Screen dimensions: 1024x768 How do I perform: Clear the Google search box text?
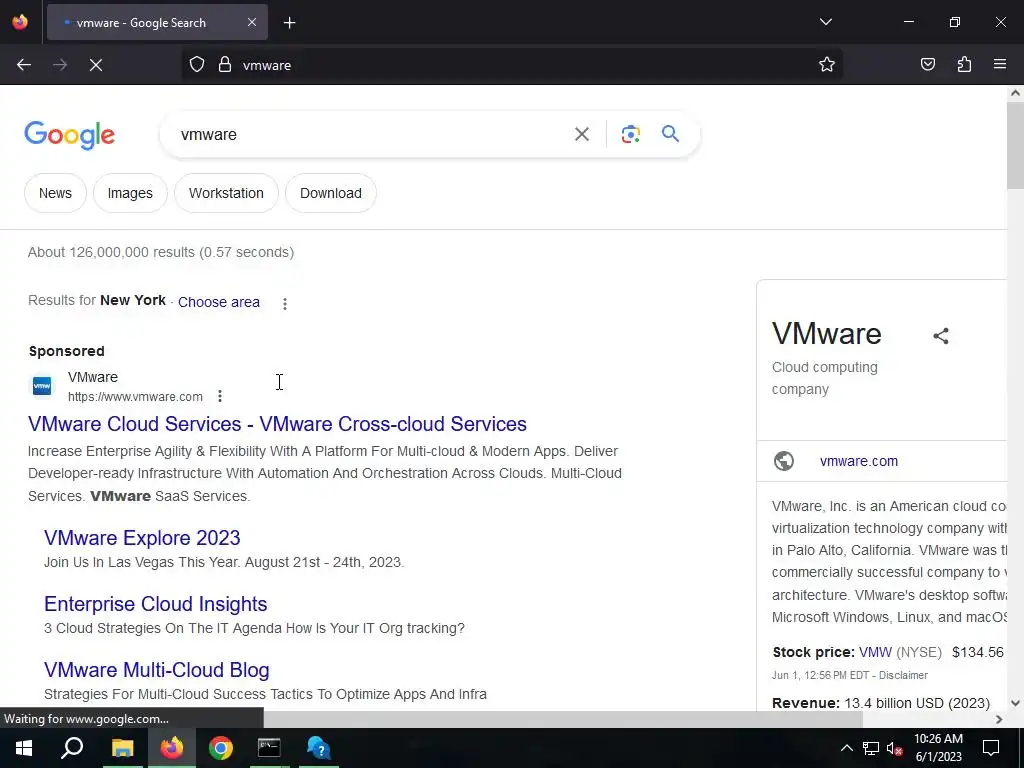tap(581, 135)
